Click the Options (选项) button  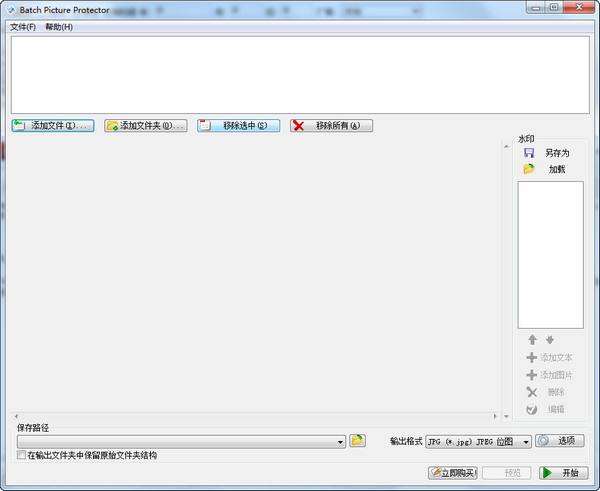coord(560,441)
